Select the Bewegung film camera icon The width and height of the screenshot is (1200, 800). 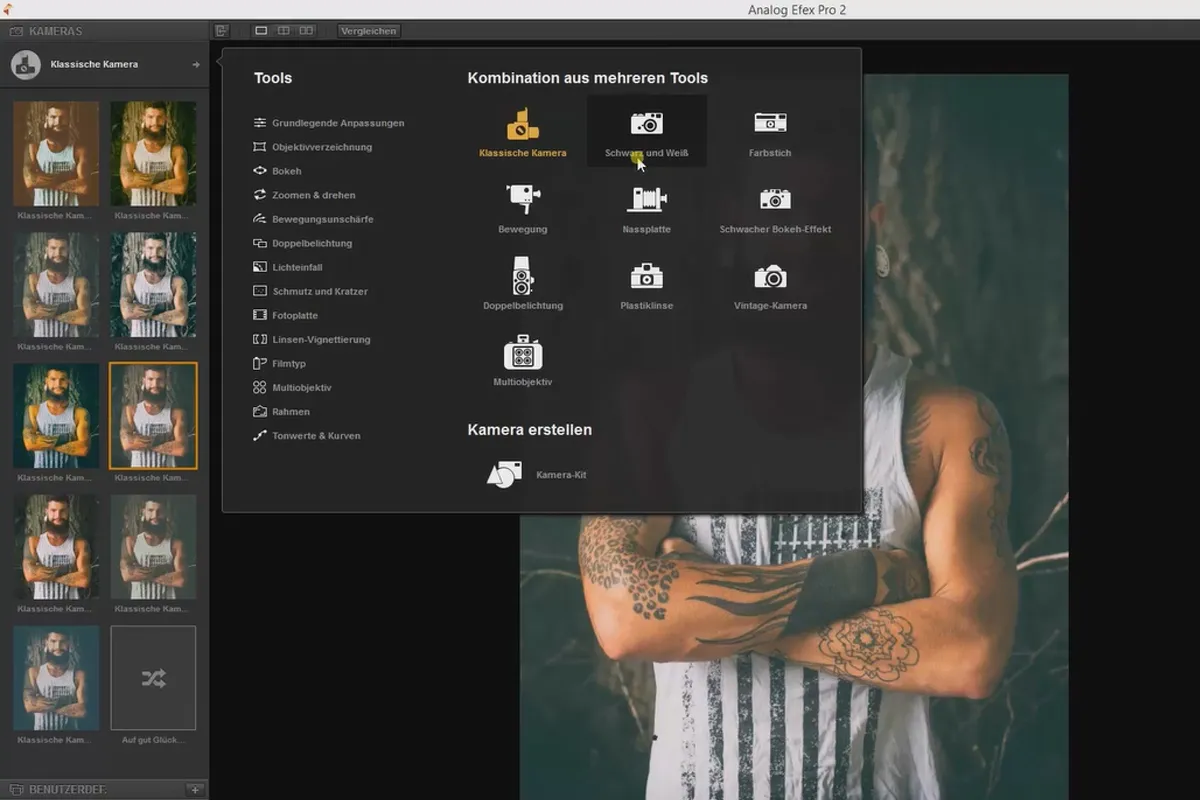click(522, 198)
